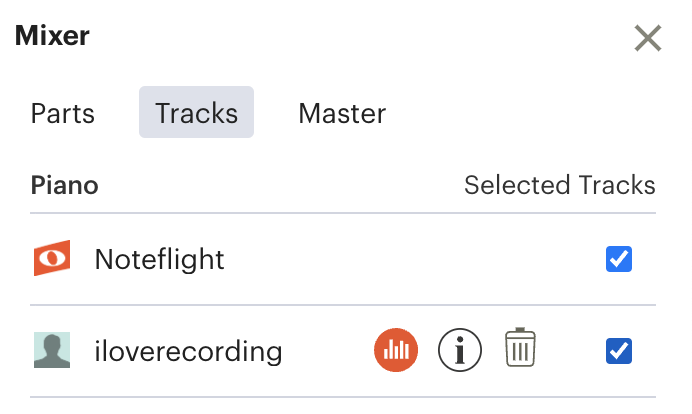Click the Selected Tracks column header

[560, 185]
